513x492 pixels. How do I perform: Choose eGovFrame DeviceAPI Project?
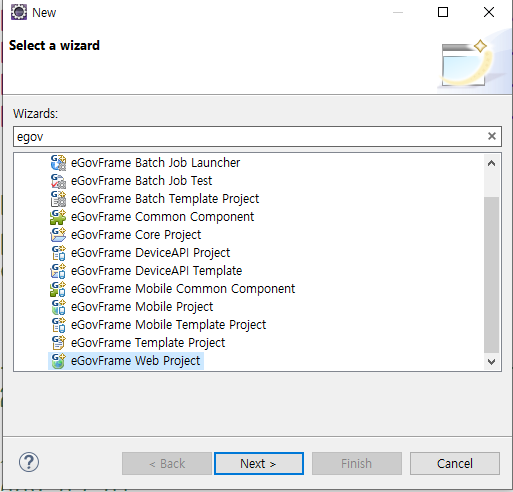tap(150, 253)
